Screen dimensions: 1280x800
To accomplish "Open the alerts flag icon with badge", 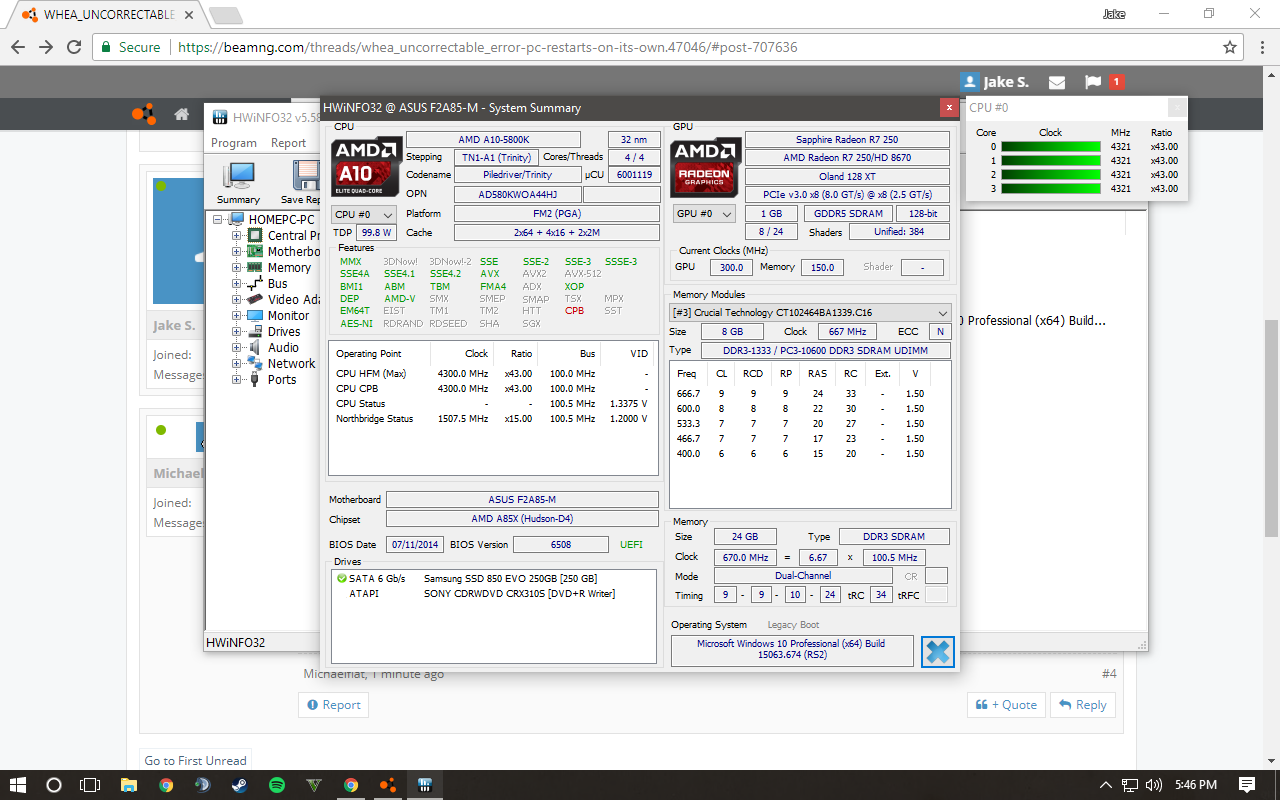I will [x=1093, y=82].
